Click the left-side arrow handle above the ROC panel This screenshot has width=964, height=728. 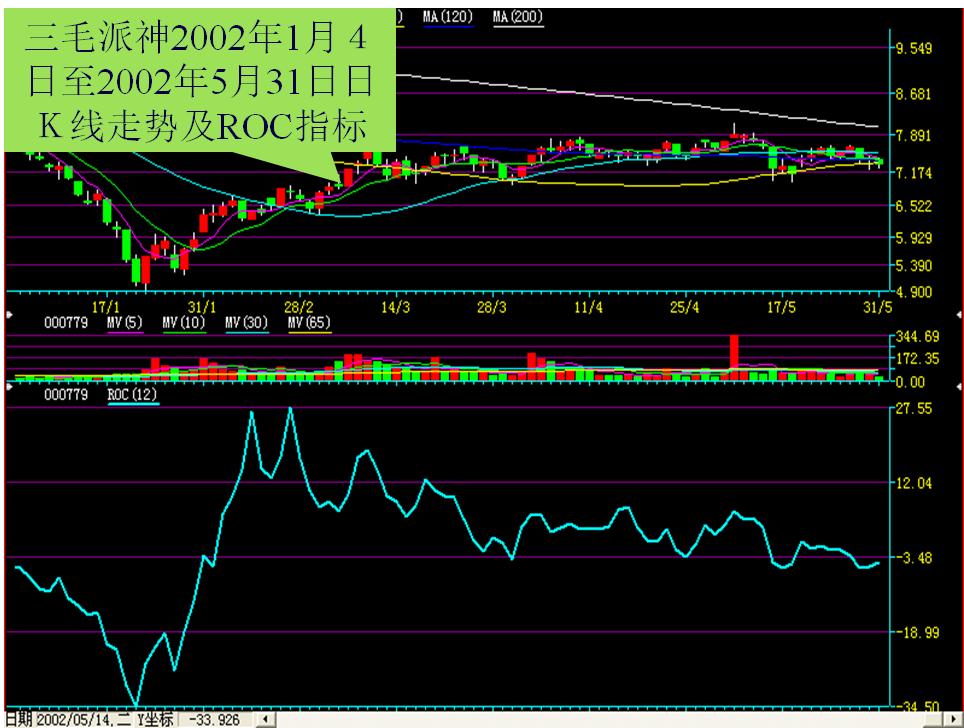(9, 386)
